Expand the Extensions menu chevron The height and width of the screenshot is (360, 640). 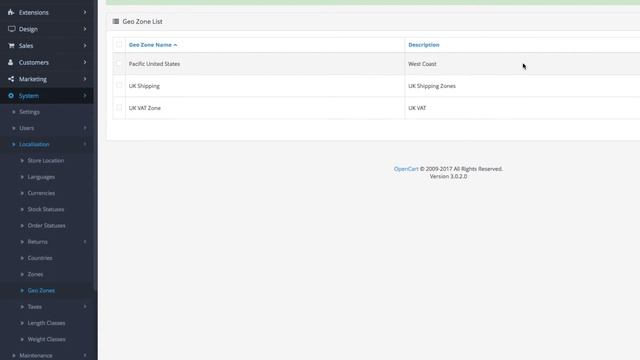point(85,12)
